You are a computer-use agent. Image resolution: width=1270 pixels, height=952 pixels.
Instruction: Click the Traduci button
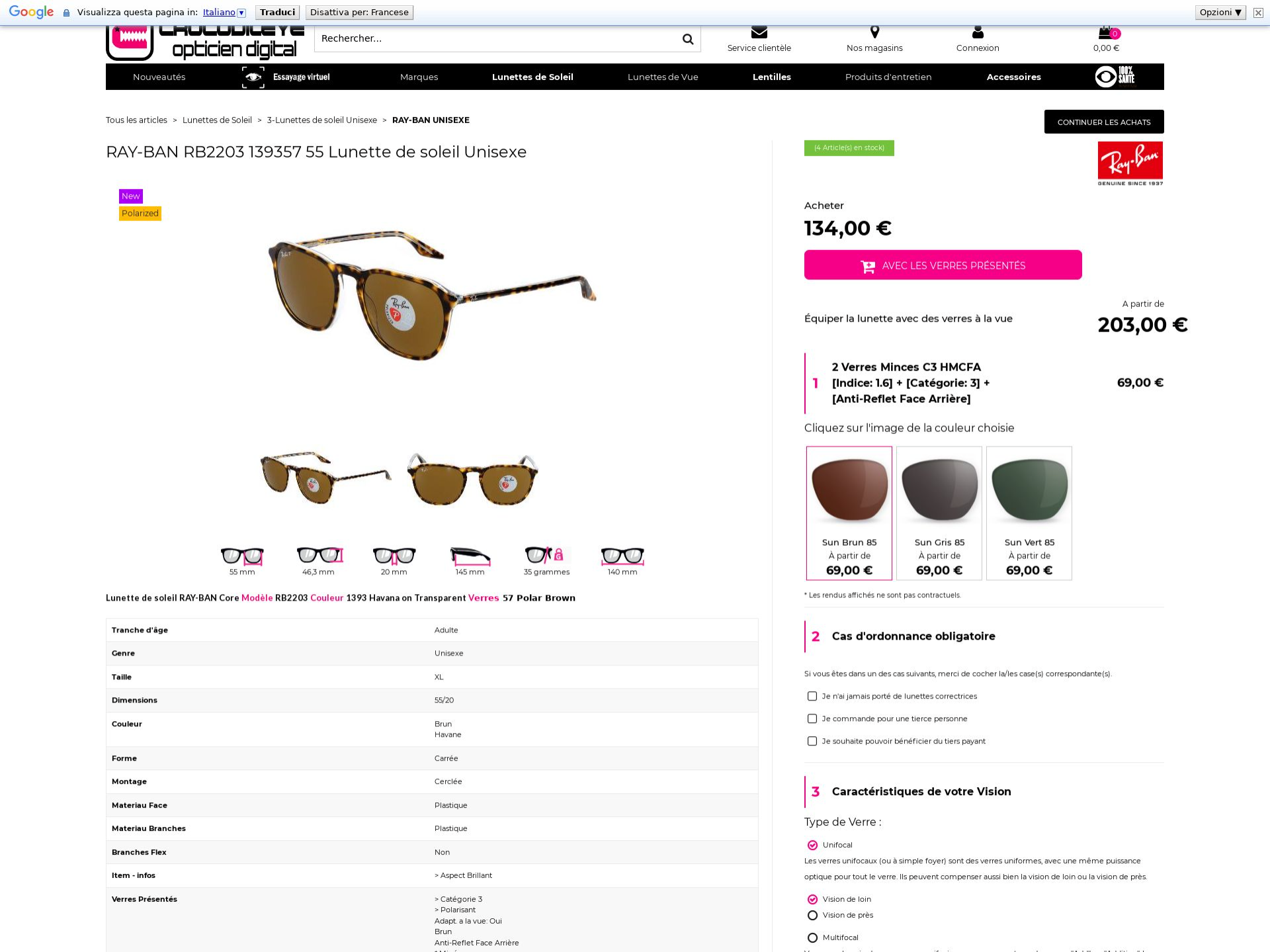[x=278, y=13]
